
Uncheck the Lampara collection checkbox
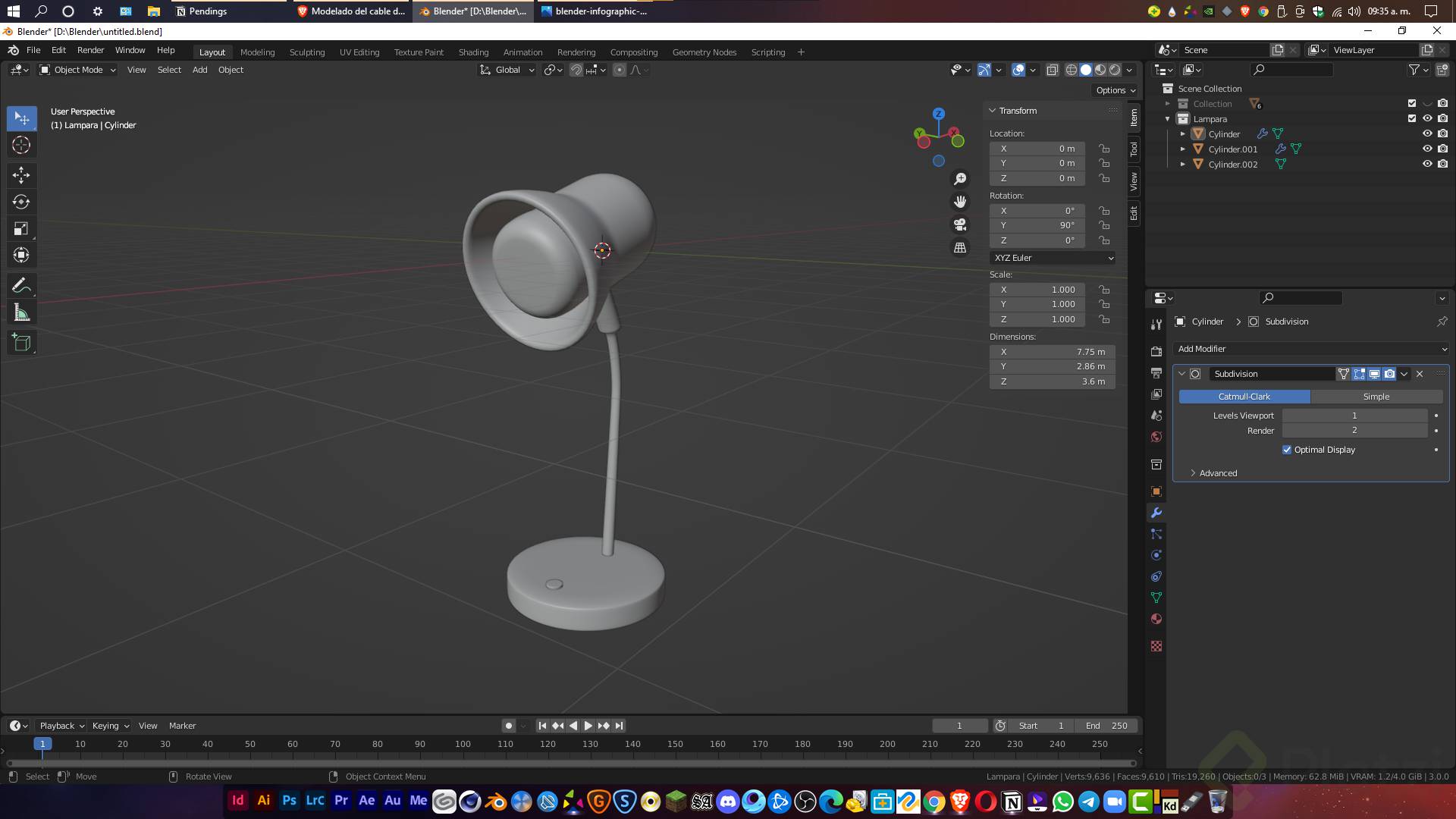coord(1411,118)
